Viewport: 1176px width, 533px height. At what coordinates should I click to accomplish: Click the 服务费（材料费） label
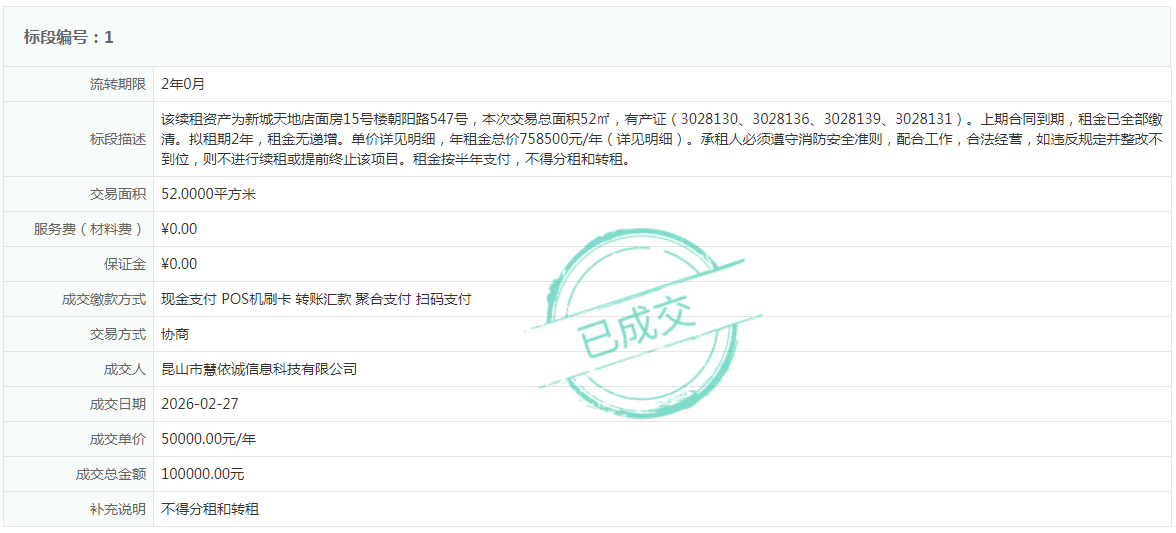tap(90, 229)
